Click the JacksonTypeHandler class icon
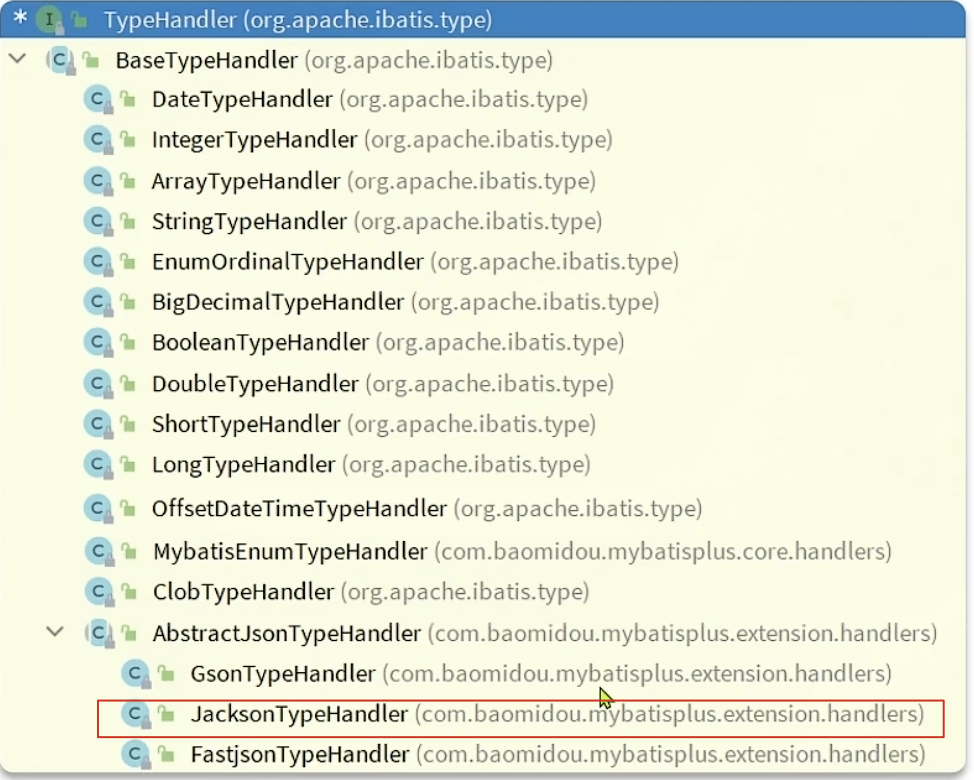The width and height of the screenshot is (974, 780). coord(136,715)
